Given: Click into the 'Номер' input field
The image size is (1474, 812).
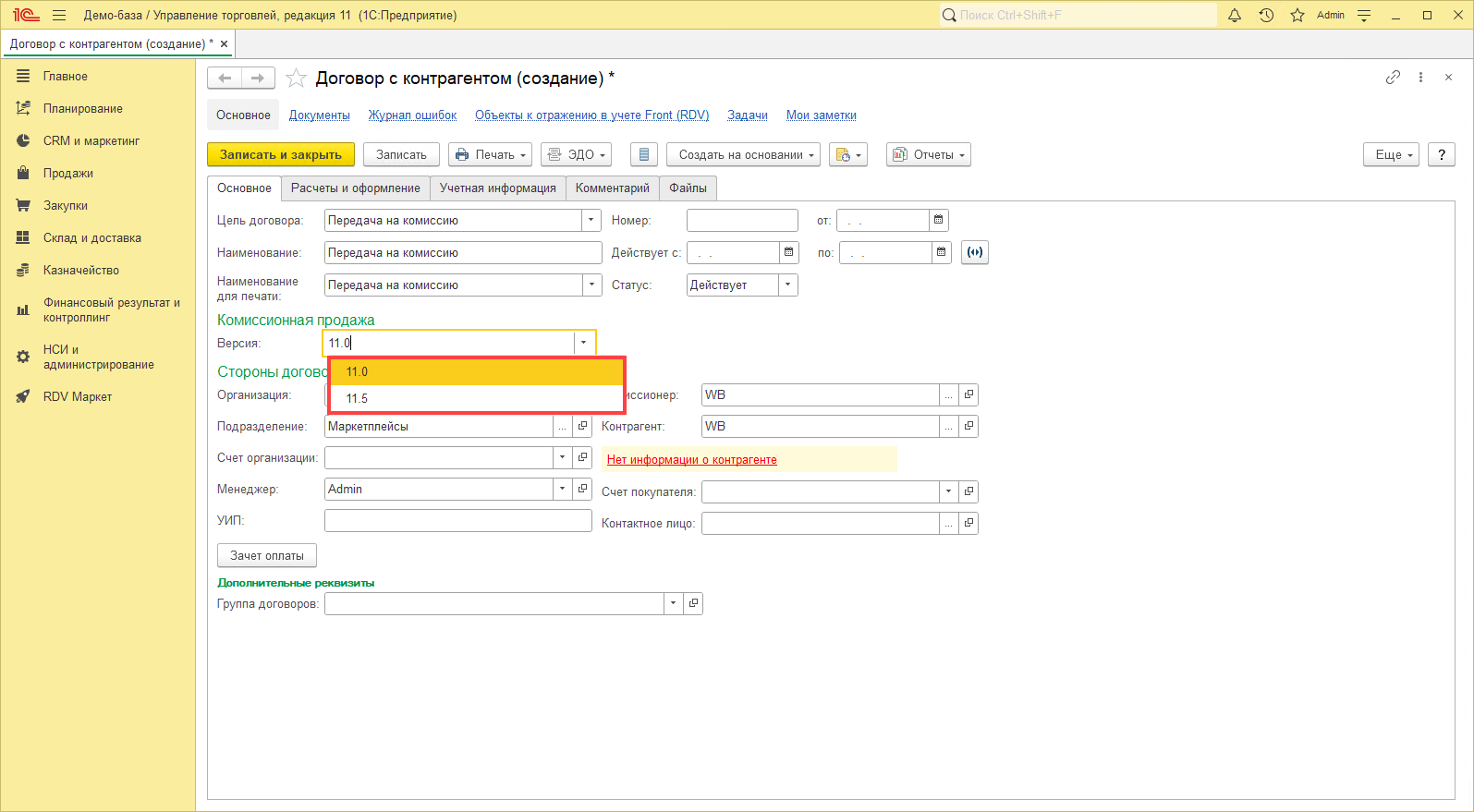Looking at the screenshot, I should coord(741,221).
